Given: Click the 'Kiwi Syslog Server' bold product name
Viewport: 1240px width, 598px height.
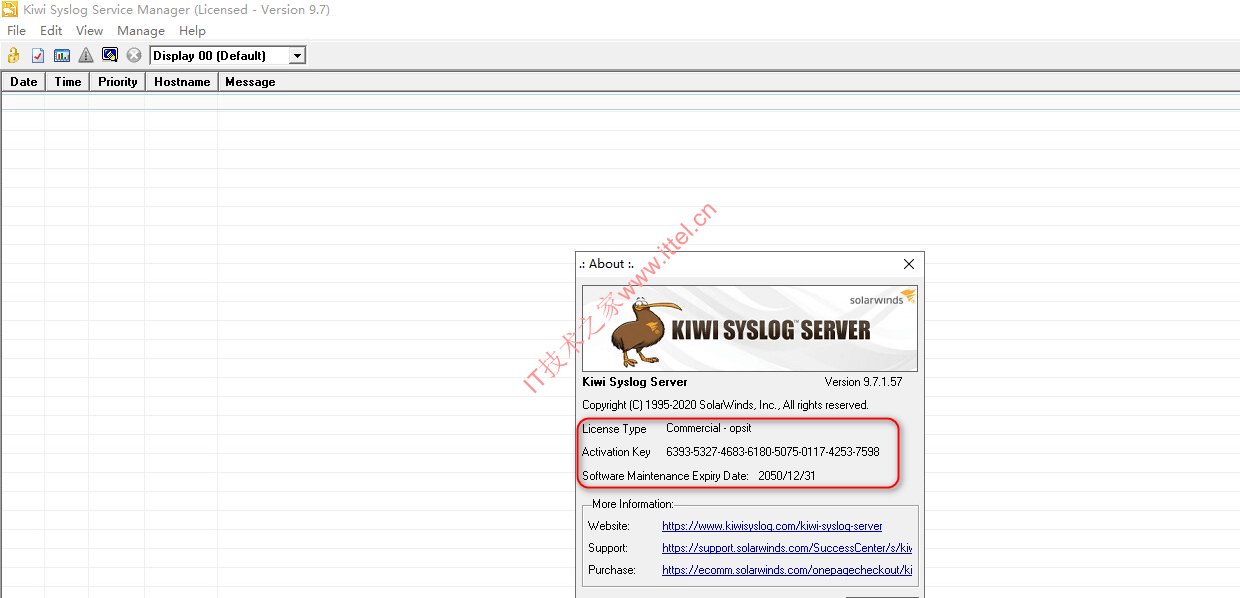Looking at the screenshot, I should [635, 382].
